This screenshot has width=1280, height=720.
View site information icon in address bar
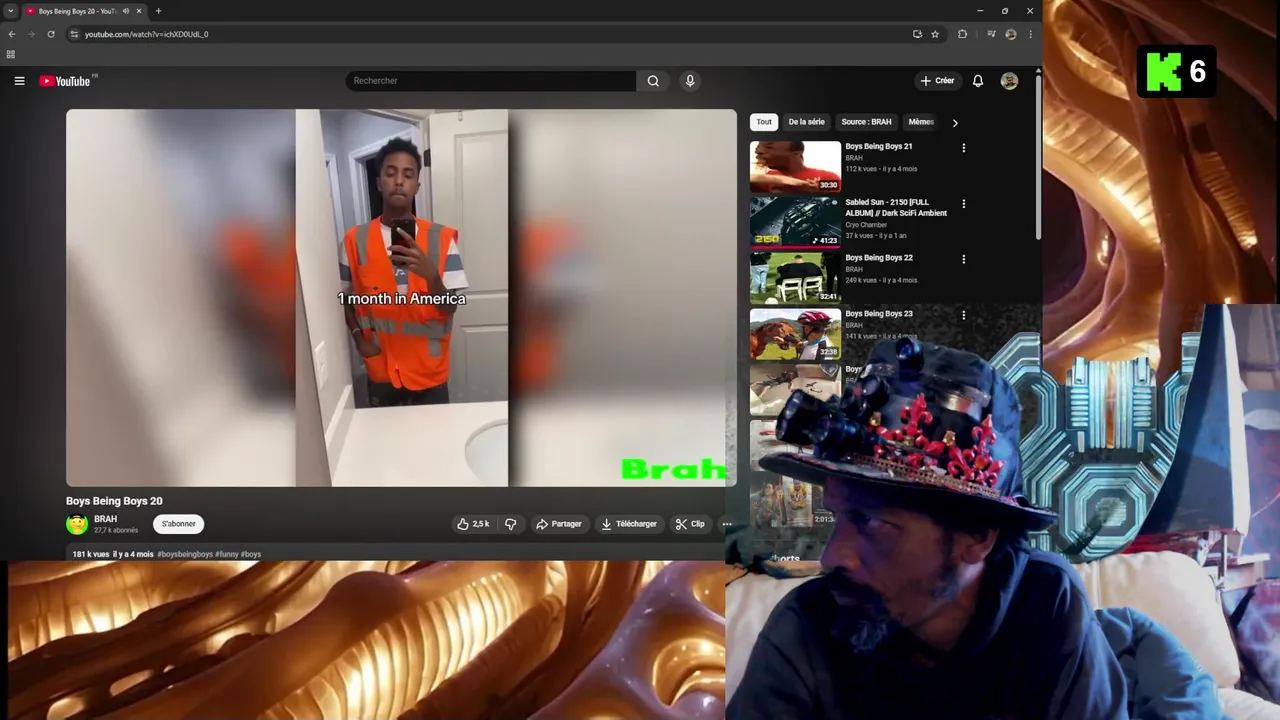coord(74,34)
